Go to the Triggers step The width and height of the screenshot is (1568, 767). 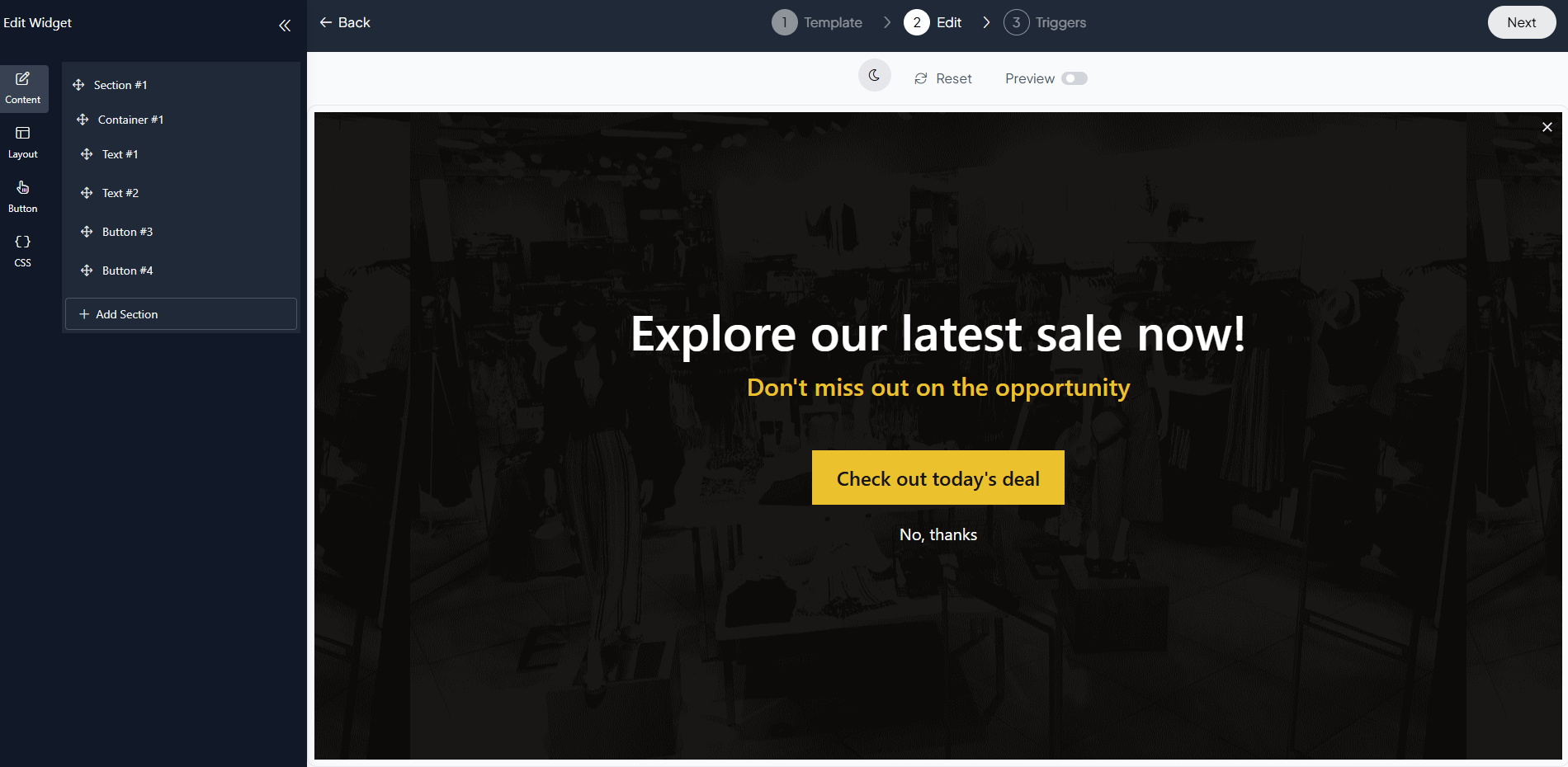1045,22
